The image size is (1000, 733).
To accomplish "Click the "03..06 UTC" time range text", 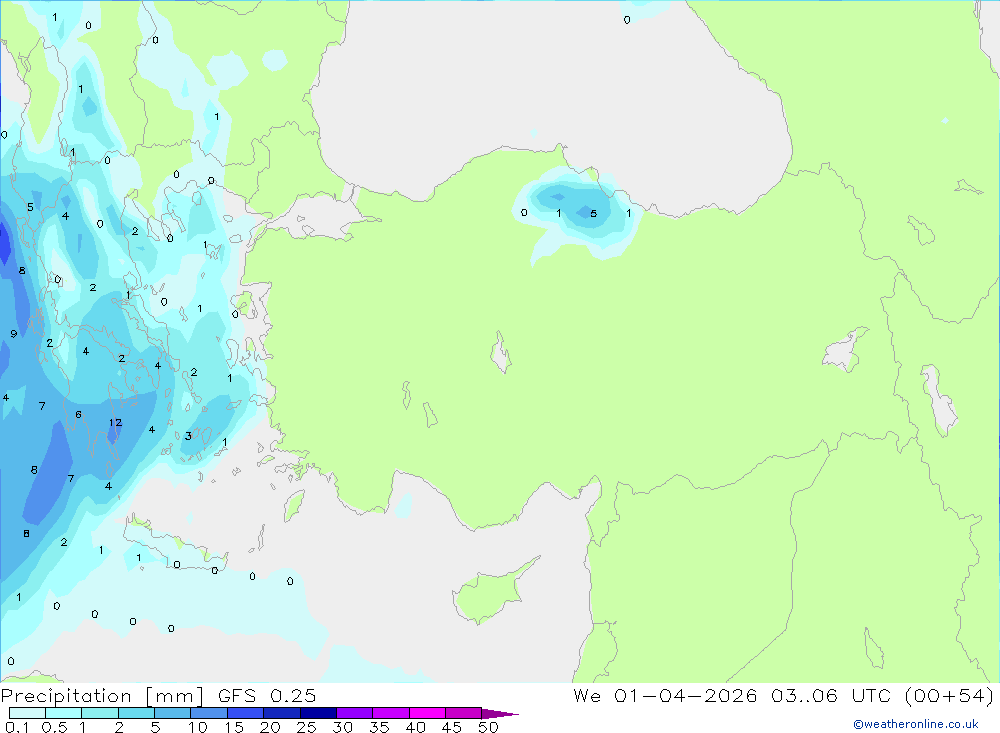I will 830,695.
